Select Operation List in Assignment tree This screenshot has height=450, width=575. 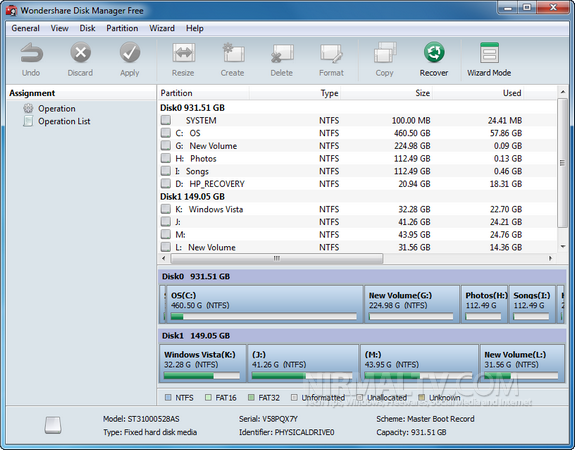(64, 121)
